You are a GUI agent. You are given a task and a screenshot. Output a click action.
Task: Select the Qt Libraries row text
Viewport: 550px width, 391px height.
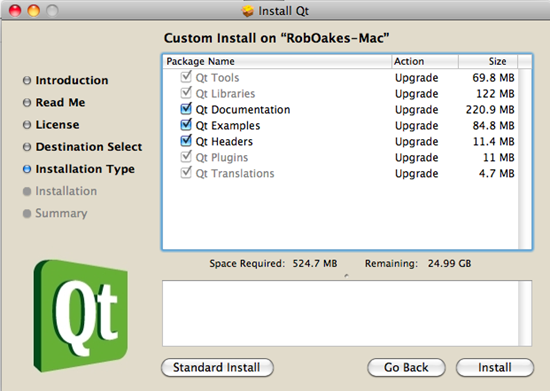(x=225, y=94)
